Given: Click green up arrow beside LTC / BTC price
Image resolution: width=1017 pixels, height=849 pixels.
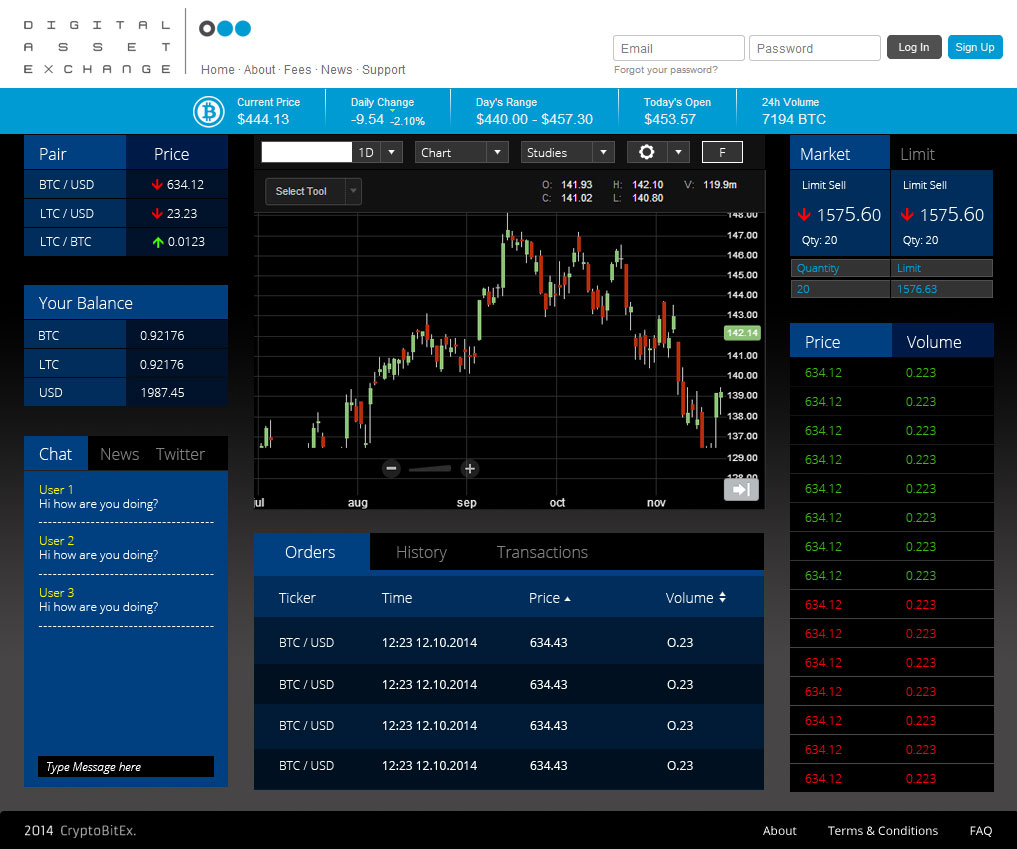Looking at the screenshot, I should tap(158, 242).
